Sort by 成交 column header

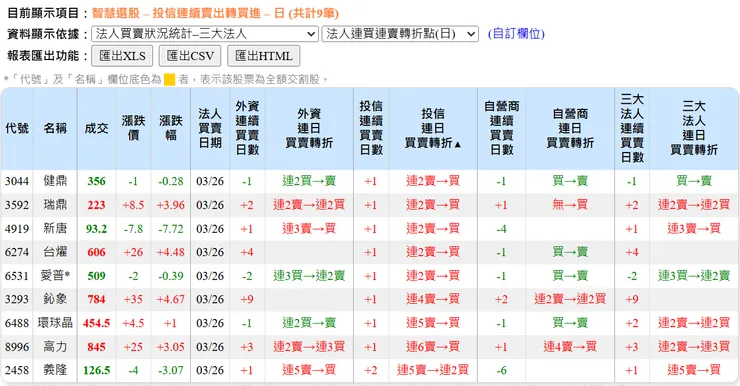(x=96, y=128)
